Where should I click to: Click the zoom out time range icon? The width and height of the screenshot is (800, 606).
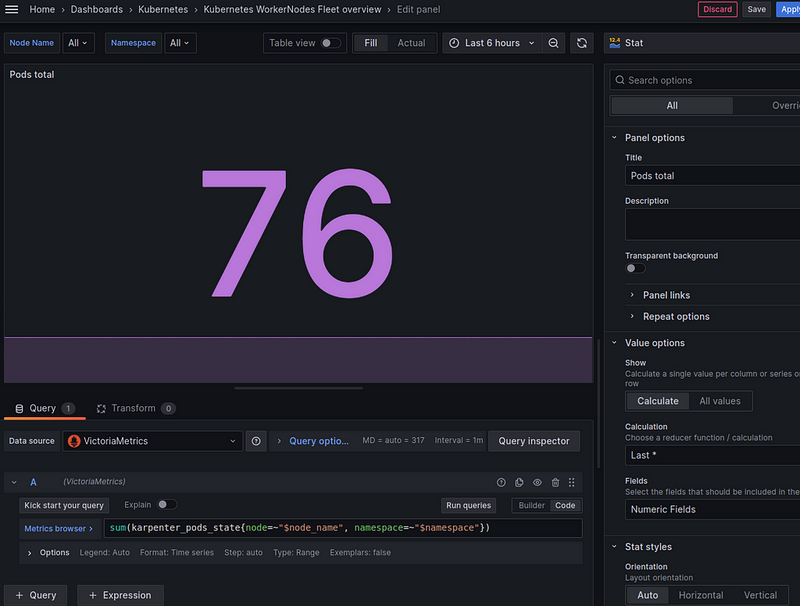point(554,43)
